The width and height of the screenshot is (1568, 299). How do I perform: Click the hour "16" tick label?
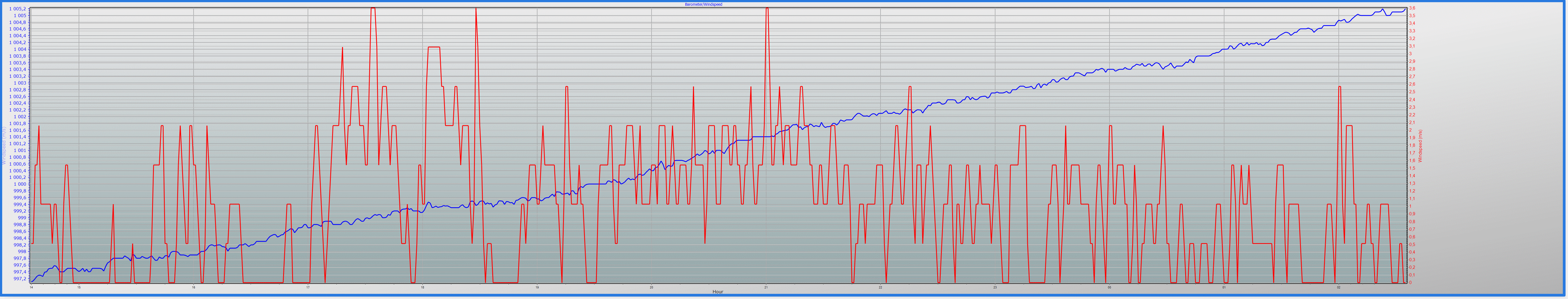coord(193,288)
